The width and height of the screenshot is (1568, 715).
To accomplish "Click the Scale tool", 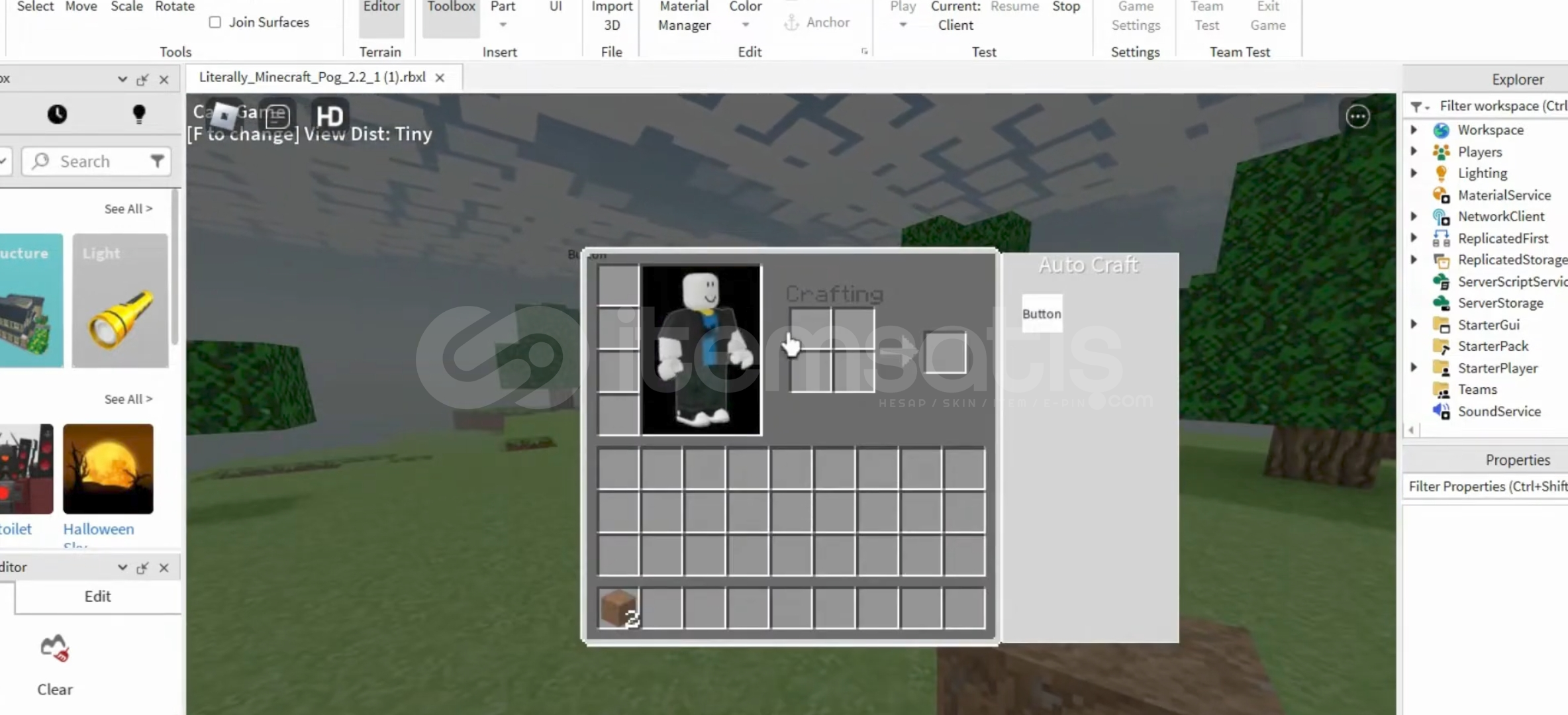I will tap(126, 7).
